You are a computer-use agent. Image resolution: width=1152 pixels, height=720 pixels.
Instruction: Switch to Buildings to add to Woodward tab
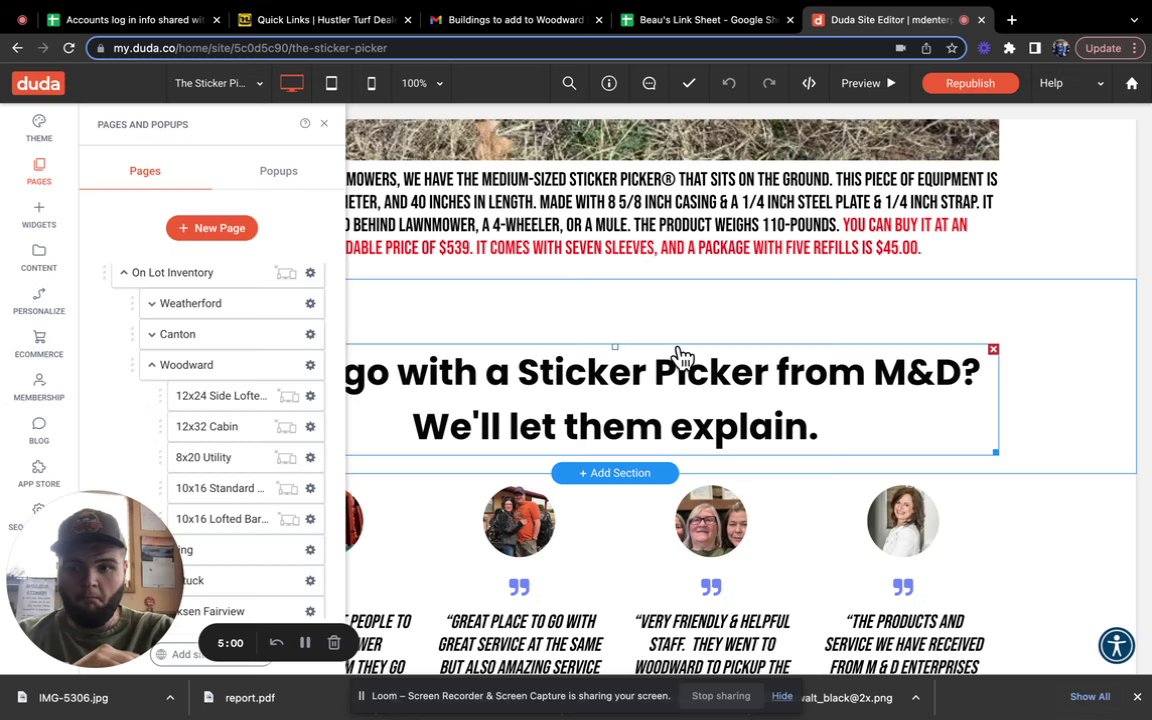514,20
